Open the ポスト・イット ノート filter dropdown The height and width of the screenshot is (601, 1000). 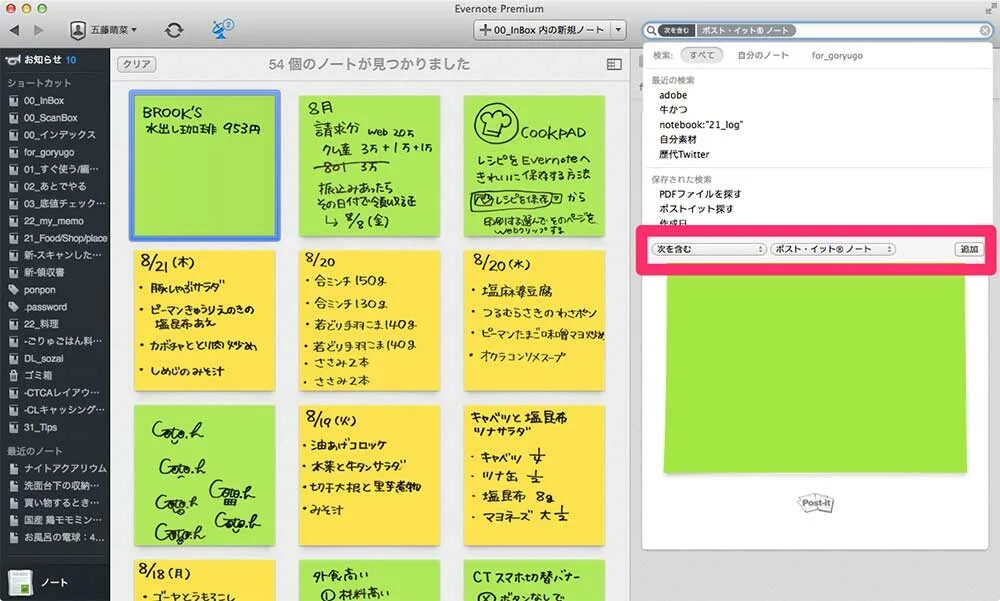832,249
